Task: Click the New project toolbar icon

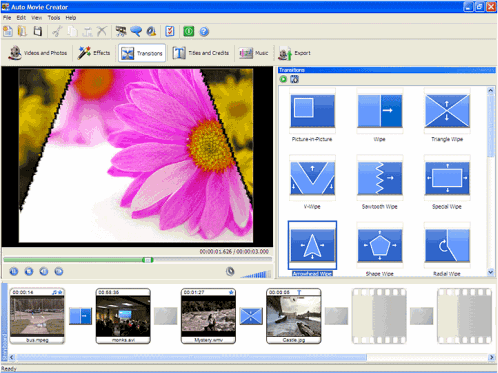Action: 8,32
